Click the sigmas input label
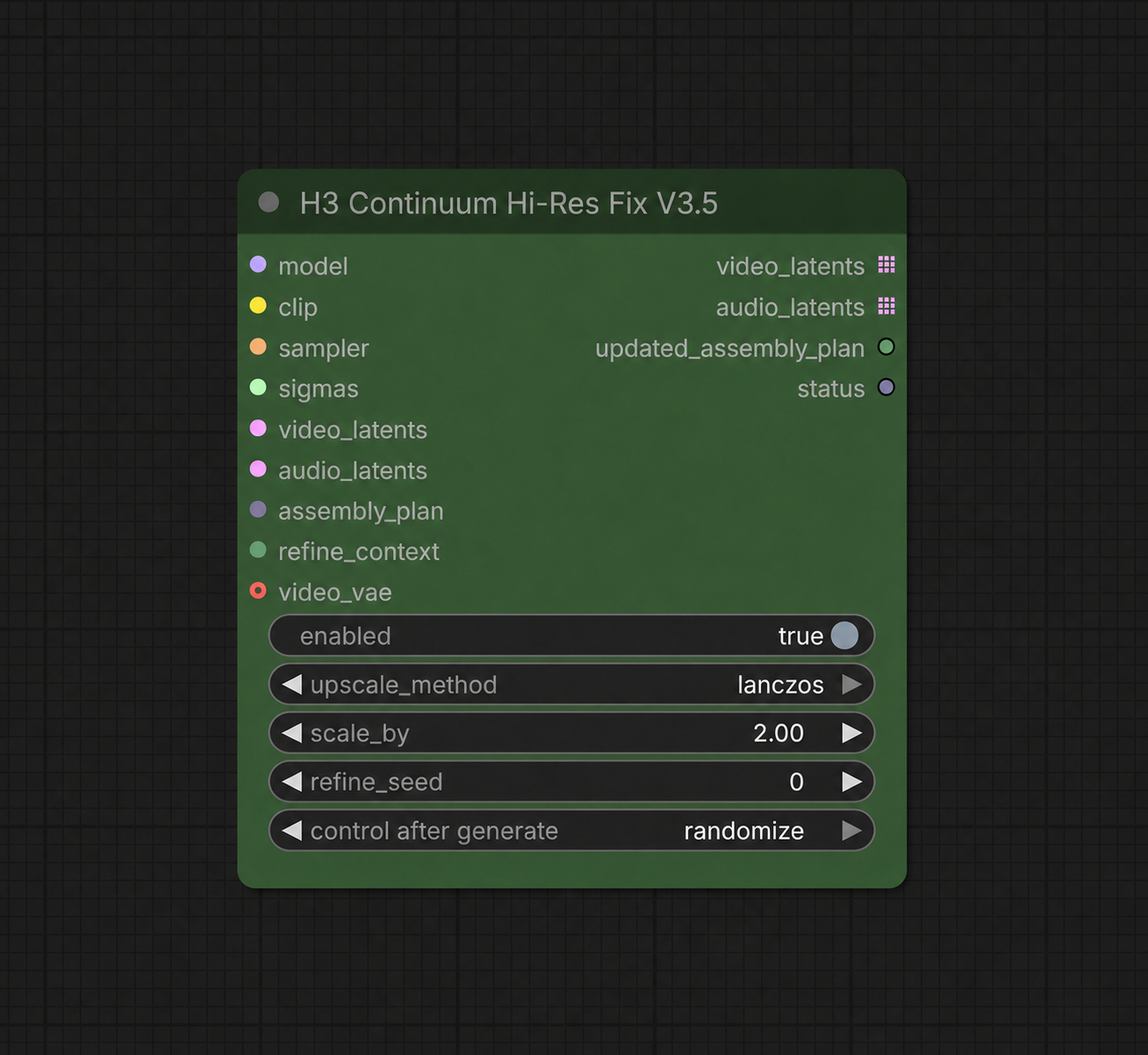Screen dimensions: 1148x1055 point(319,389)
